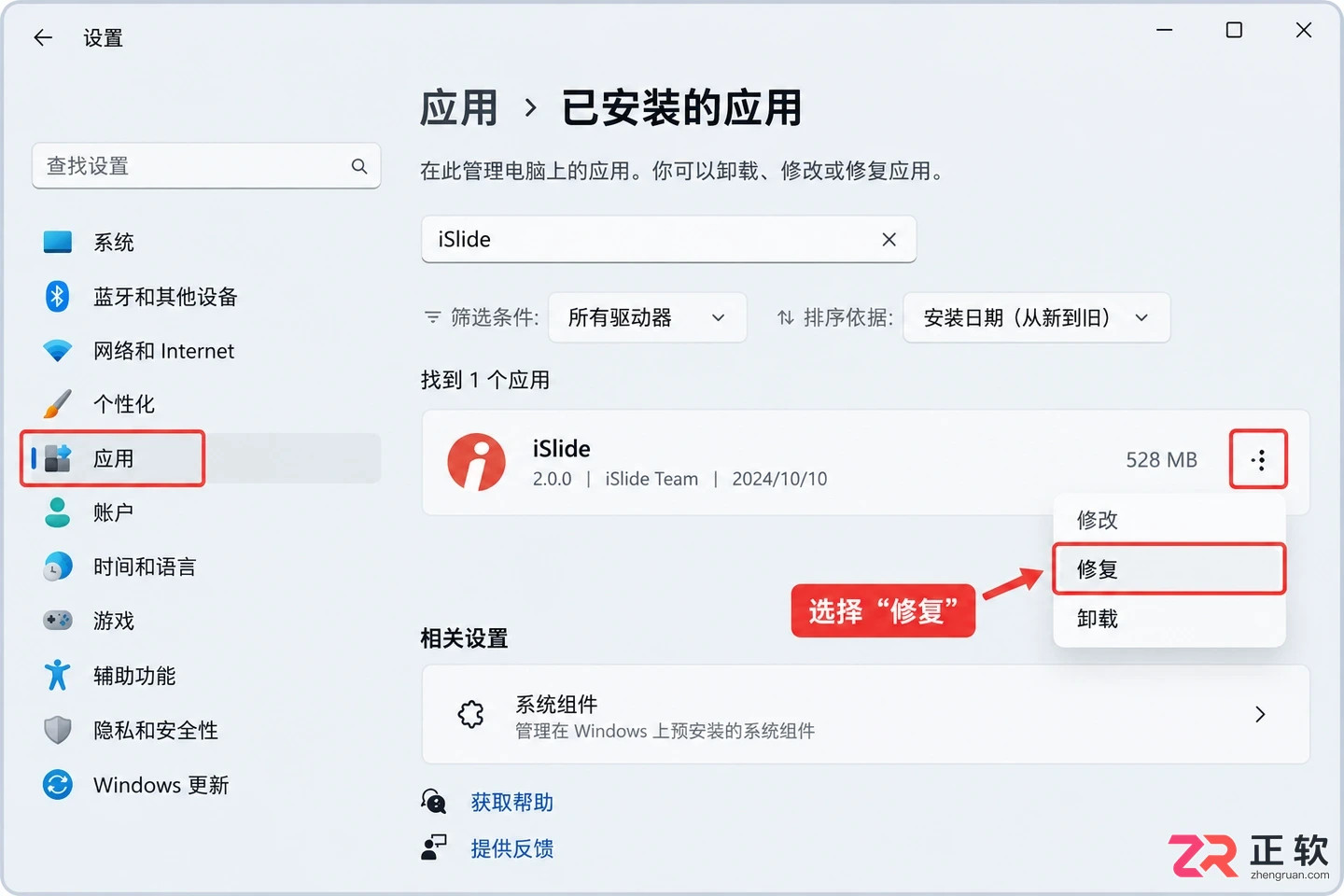Focus the 查找设置 search field
1344x896 pixels.
206,166
